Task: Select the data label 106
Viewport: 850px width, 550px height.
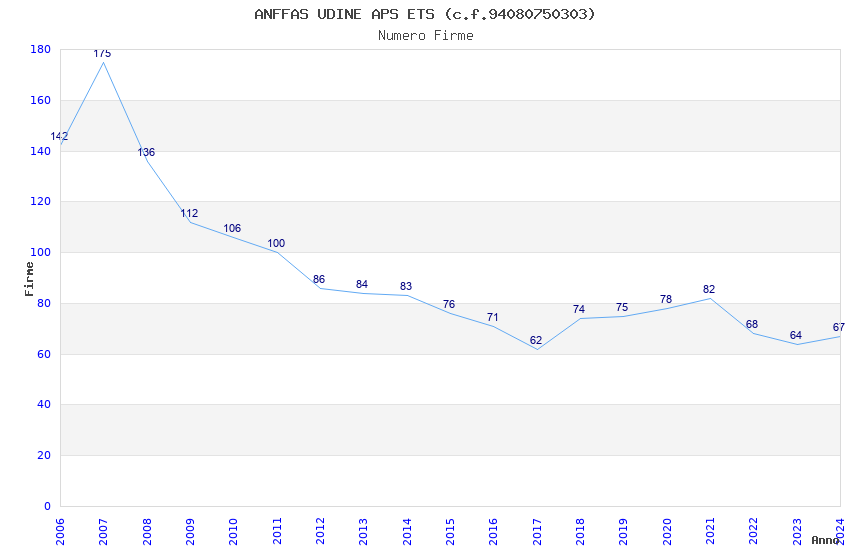Action: pyautogui.click(x=232, y=229)
